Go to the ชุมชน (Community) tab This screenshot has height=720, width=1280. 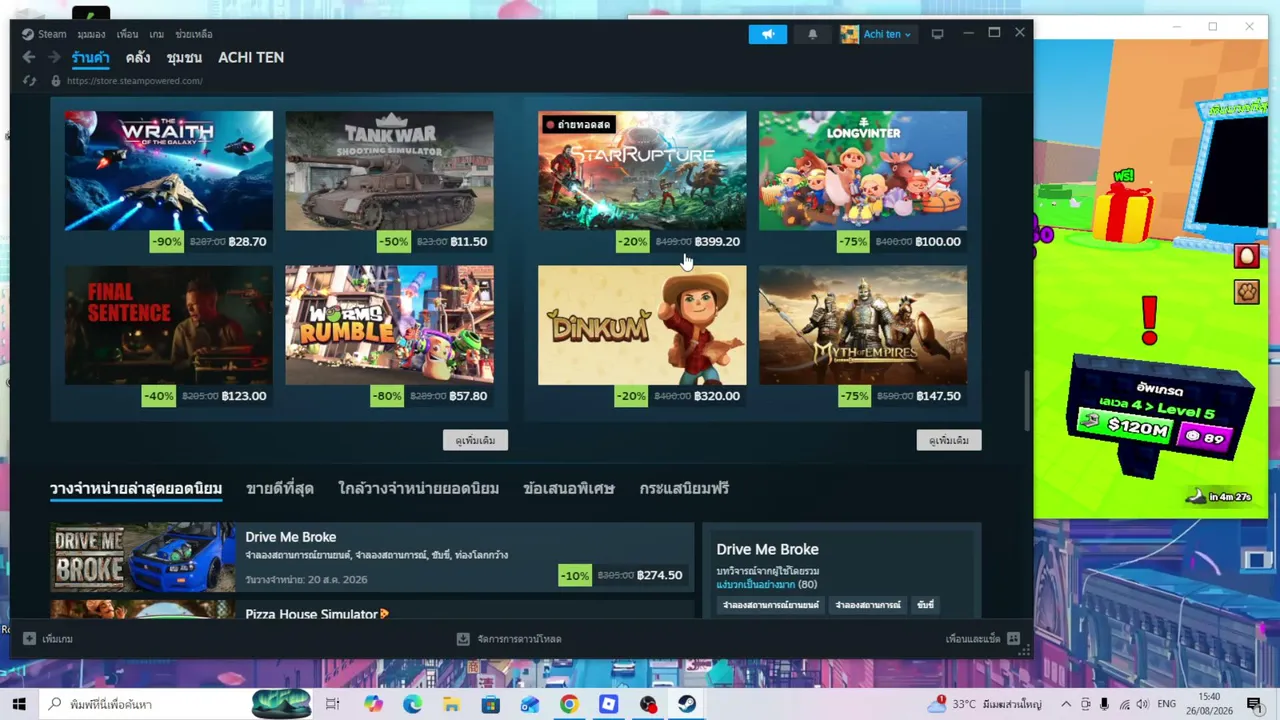[x=184, y=58]
